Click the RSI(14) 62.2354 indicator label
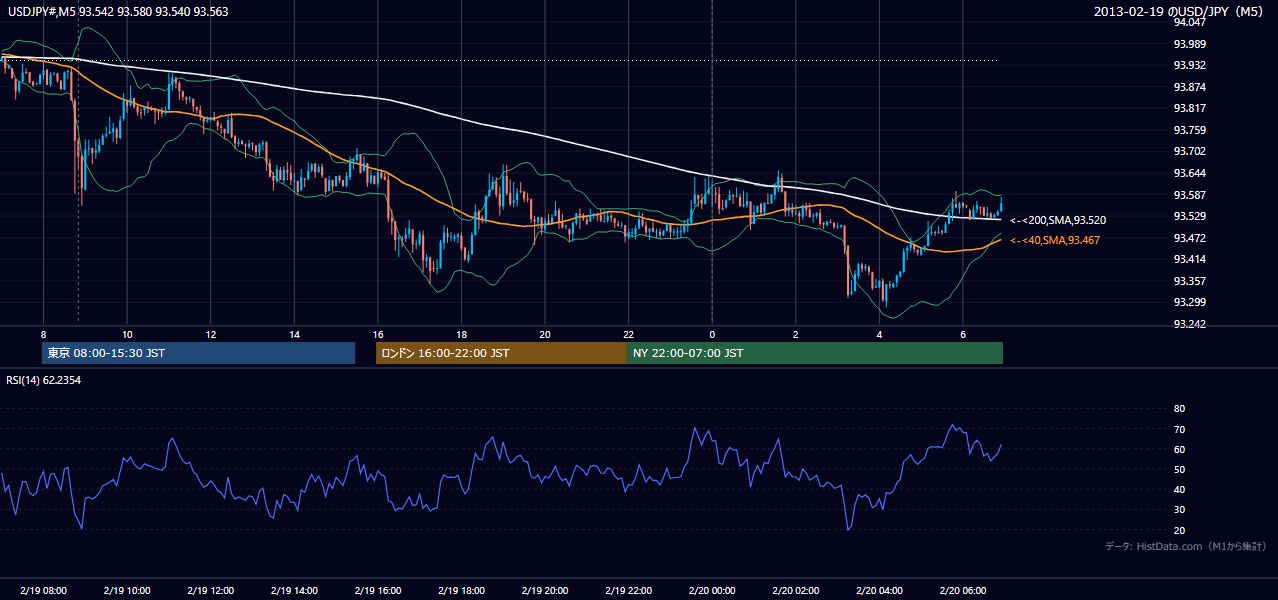This screenshot has height=600, width=1278. coord(44,380)
